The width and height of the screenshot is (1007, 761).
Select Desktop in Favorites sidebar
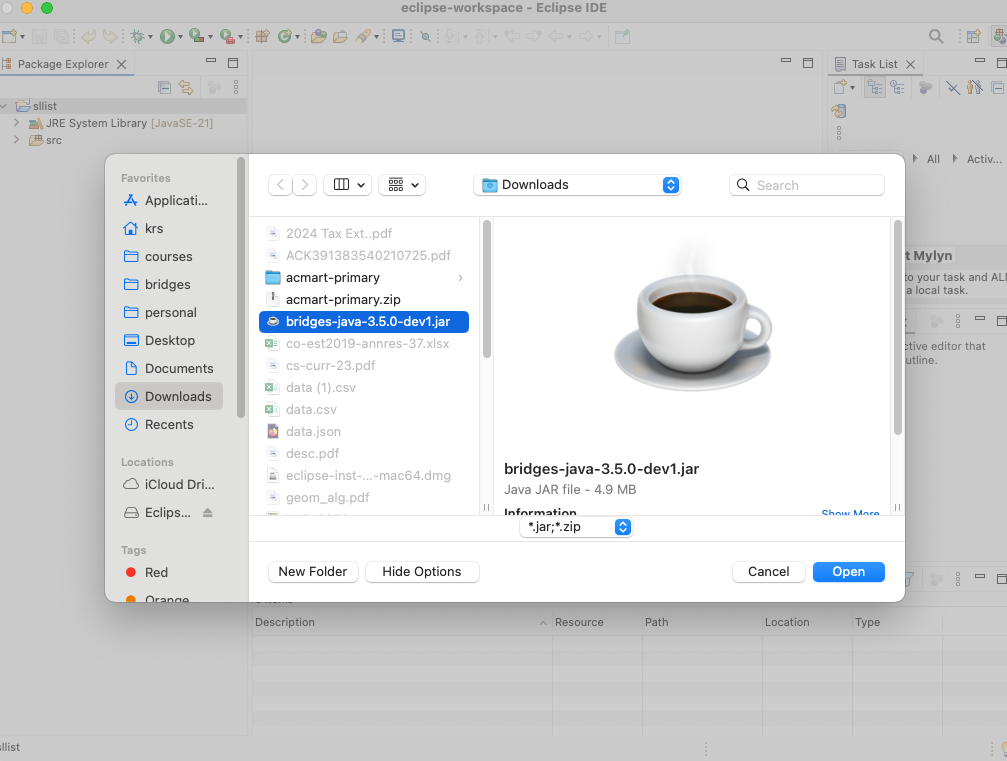[170, 340]
